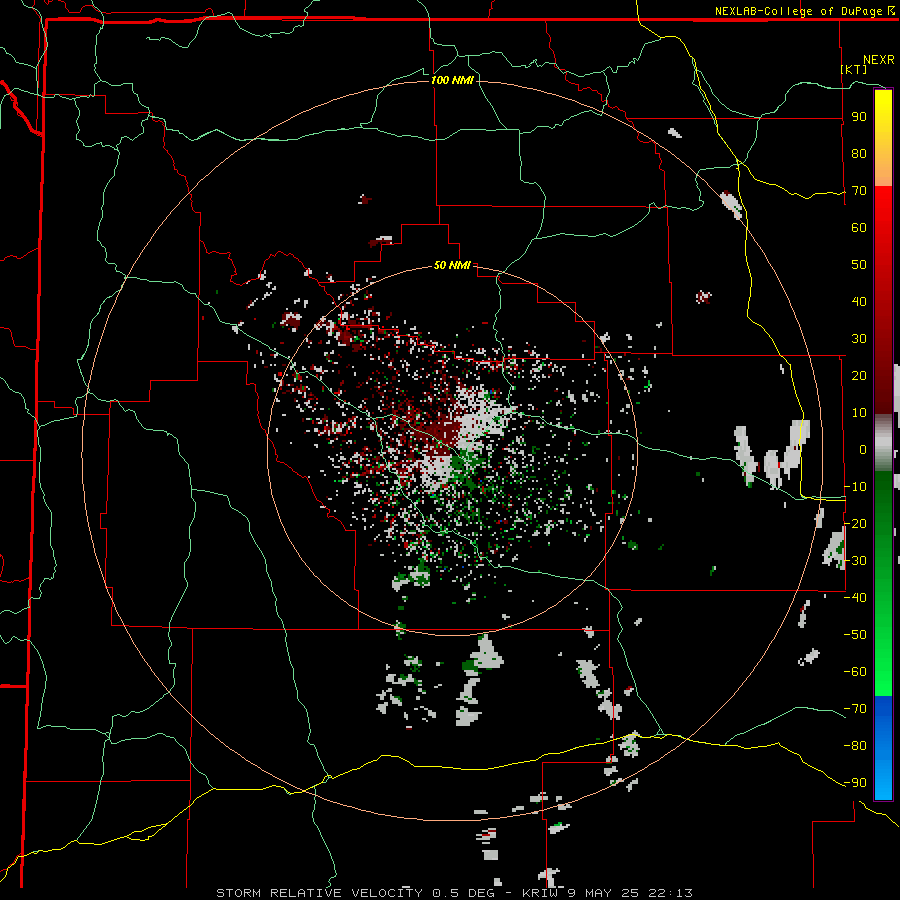The image size is (900, 900).
Task: Click the -10 scale label
Action: pos(855,487)
